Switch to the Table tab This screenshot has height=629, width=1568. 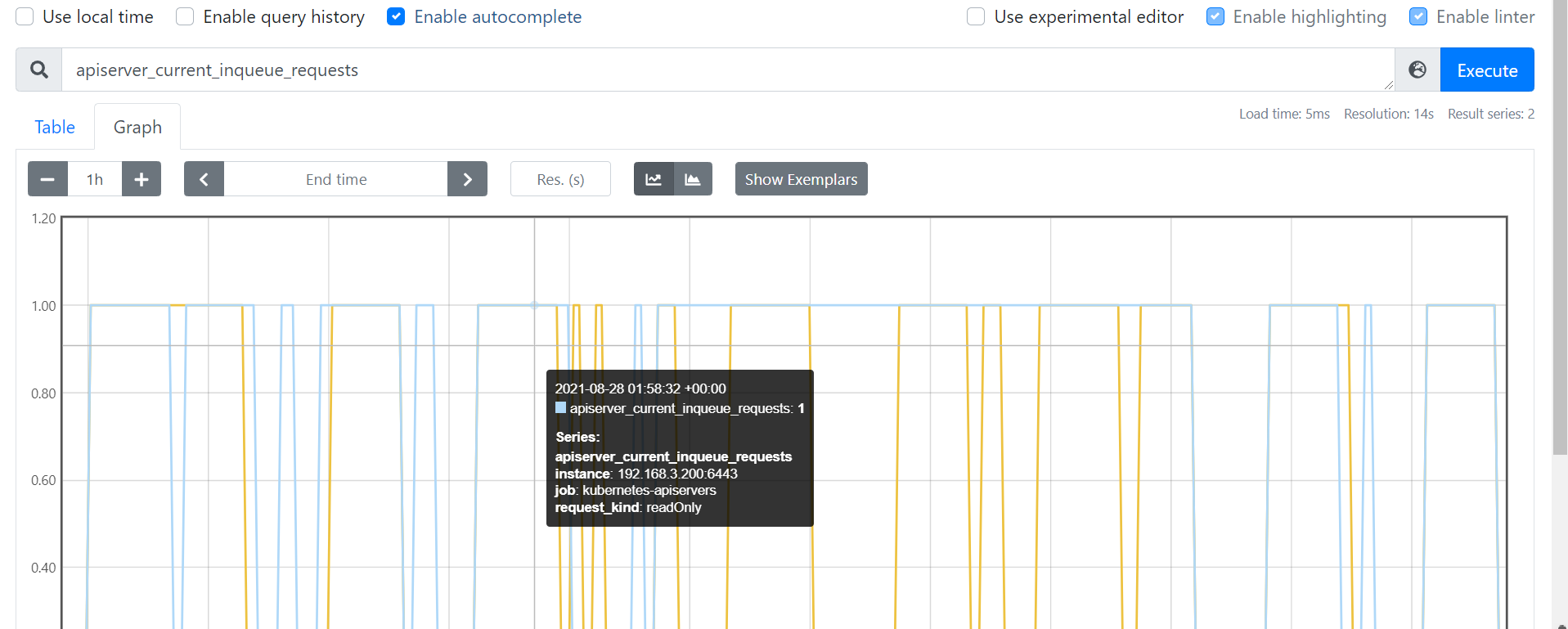tap(55, 127)
